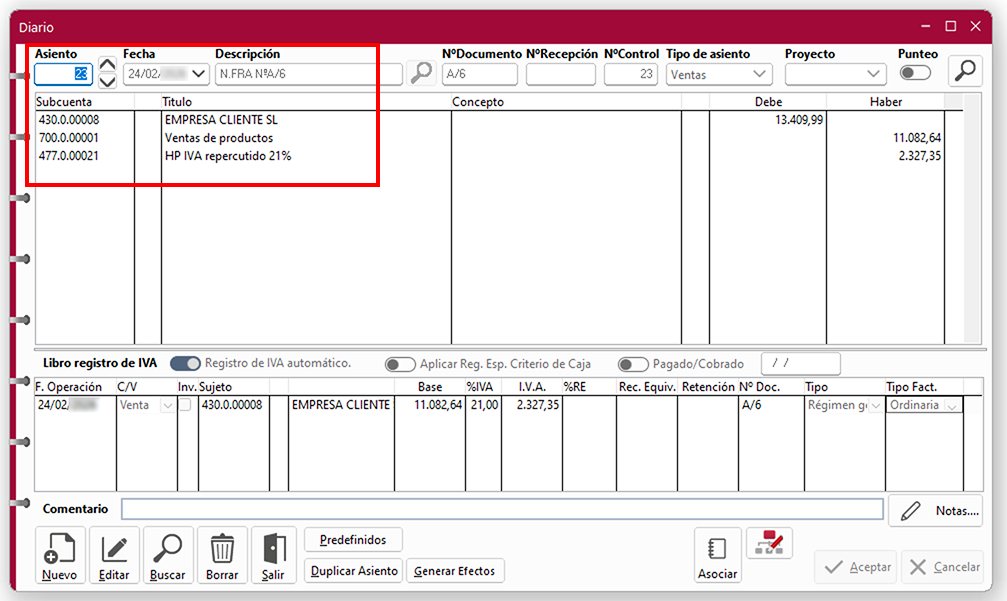Click the red diagram edit icon
This screenshot has height=601, width=1007.
point(770,544)
